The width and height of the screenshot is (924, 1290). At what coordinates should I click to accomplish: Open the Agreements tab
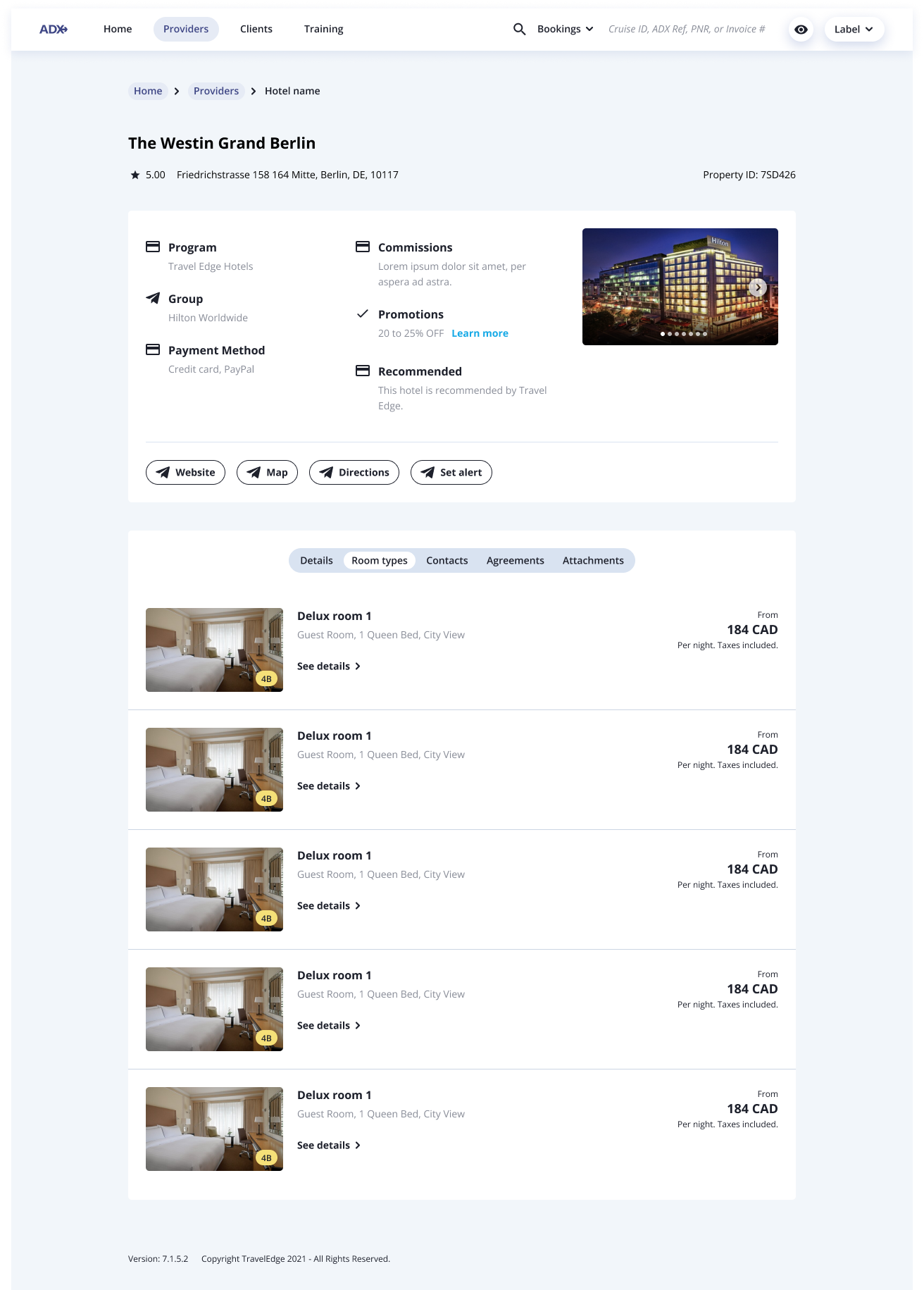pos(516,561)
